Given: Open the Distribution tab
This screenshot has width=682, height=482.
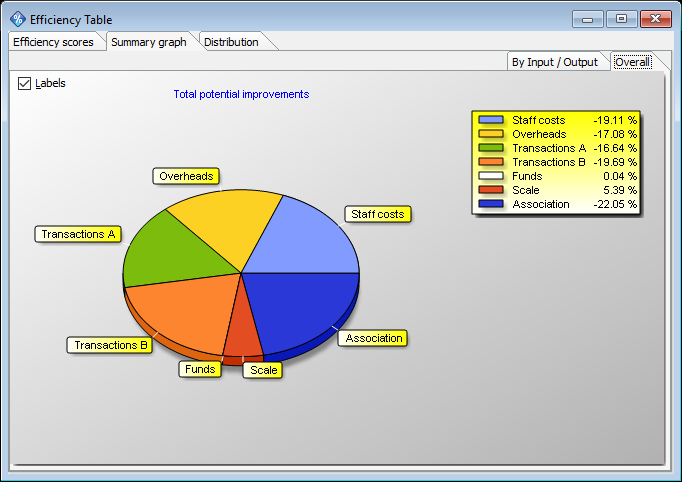Looking at the screenshot, I should coord(231,42).
